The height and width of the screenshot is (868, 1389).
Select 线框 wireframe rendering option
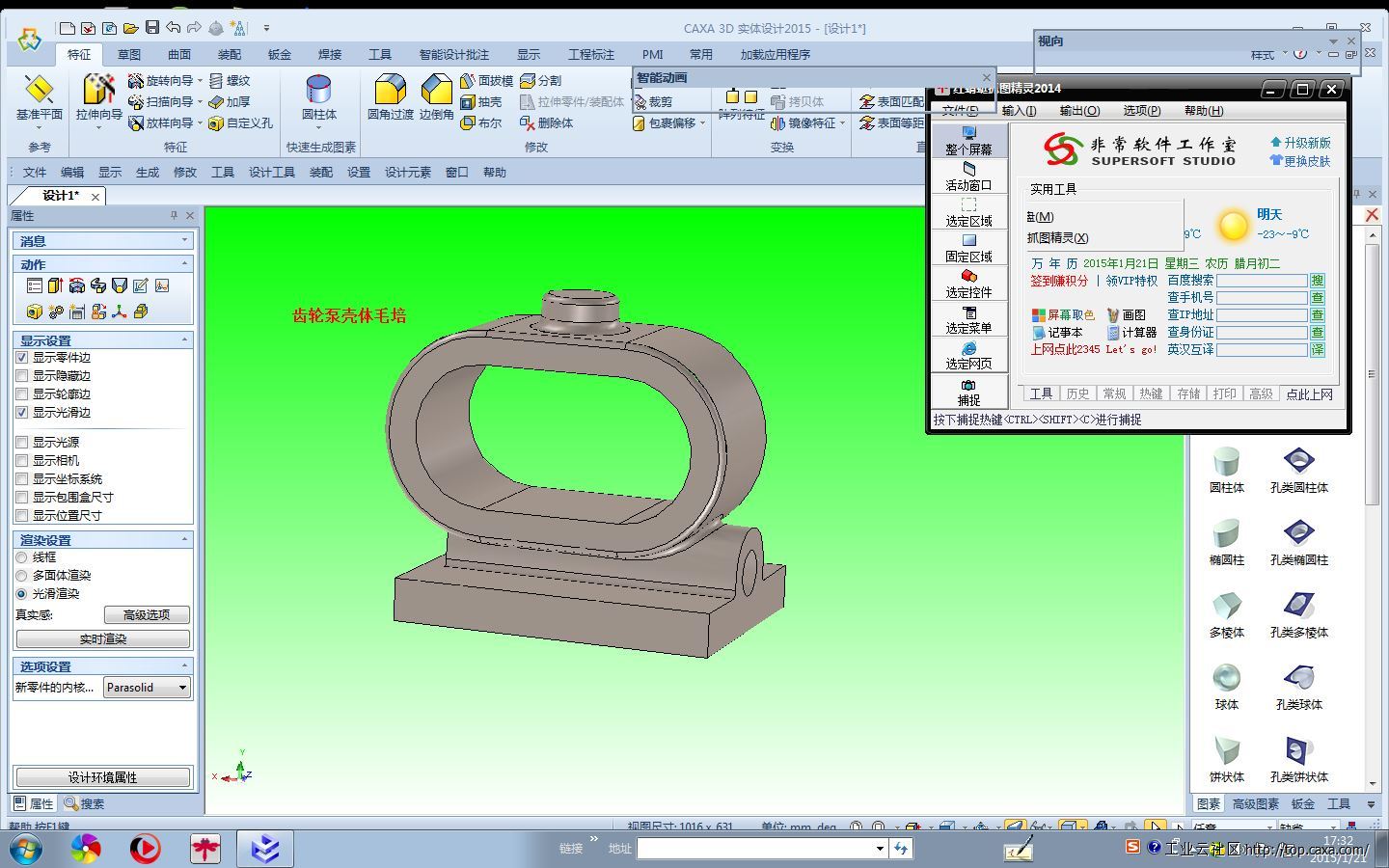pyautogui.click(x=21, y=557)
